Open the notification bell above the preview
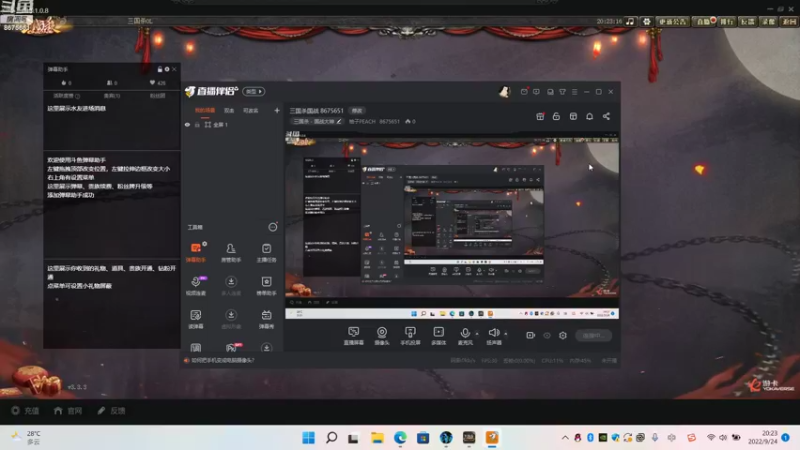The image size is (800, 450). point(589,116)
